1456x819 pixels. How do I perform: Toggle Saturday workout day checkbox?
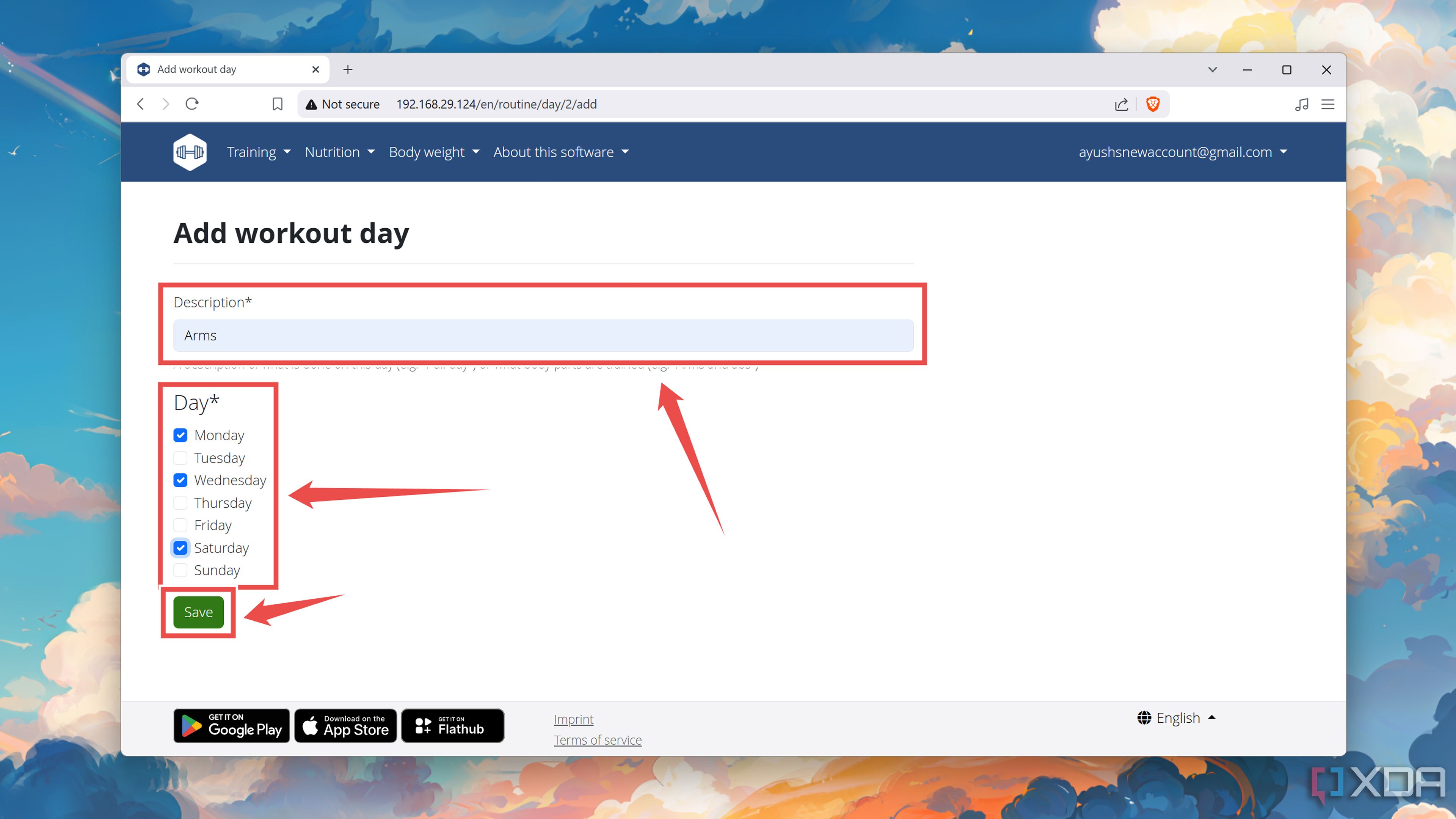[181, 547]
